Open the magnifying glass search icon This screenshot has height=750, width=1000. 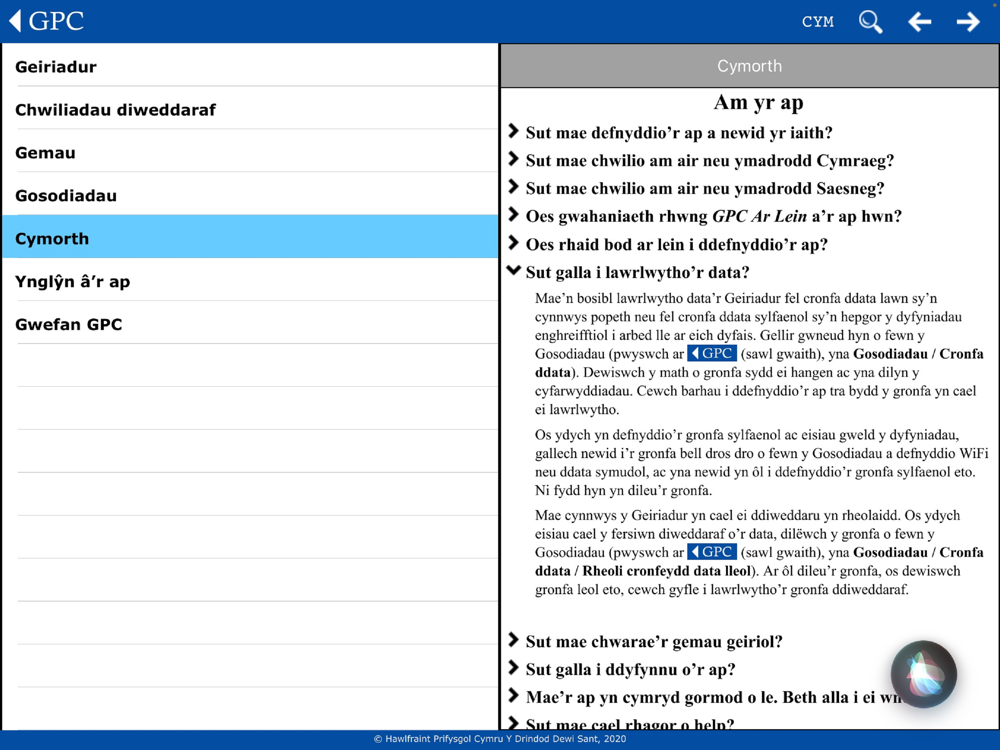tap(870, 22)
